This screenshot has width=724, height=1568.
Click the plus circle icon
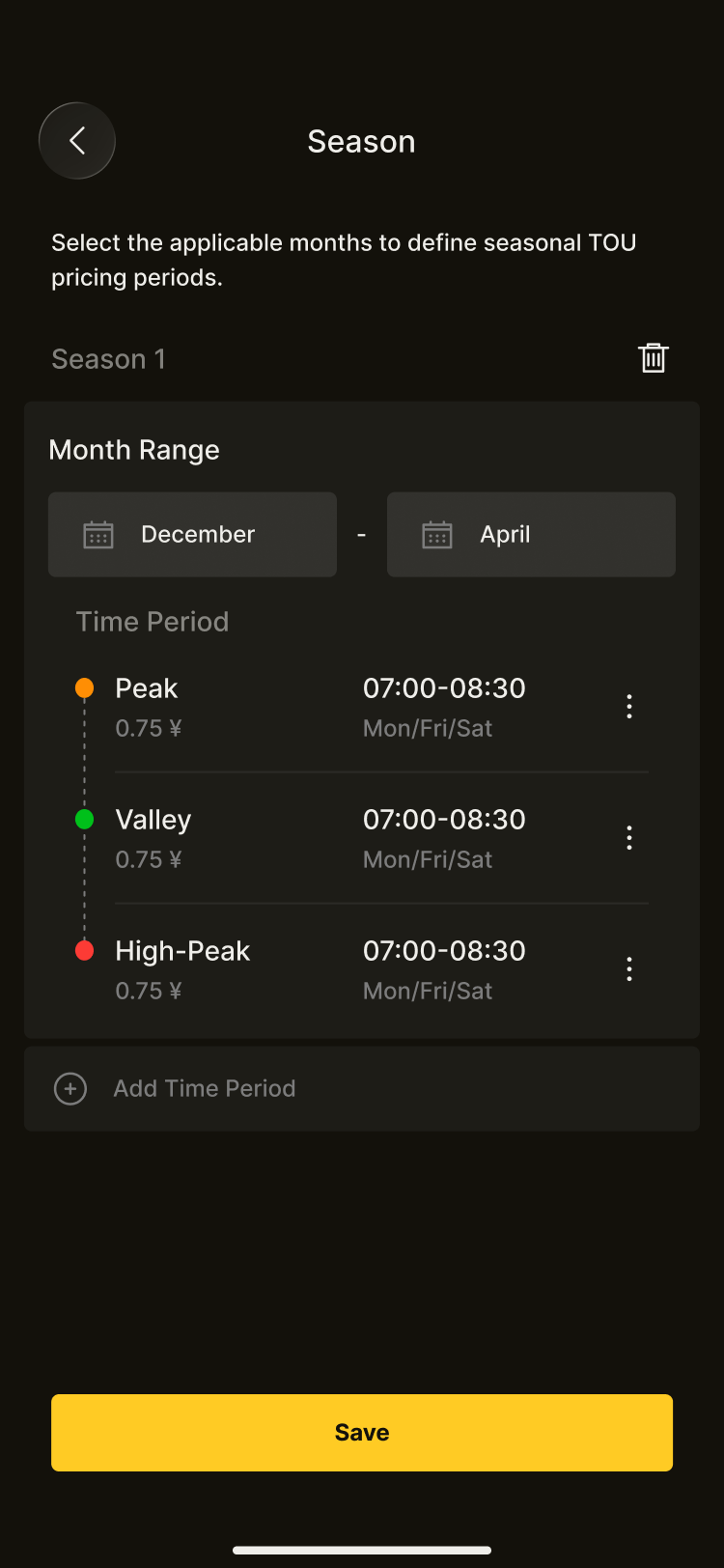click(70, 1089)
